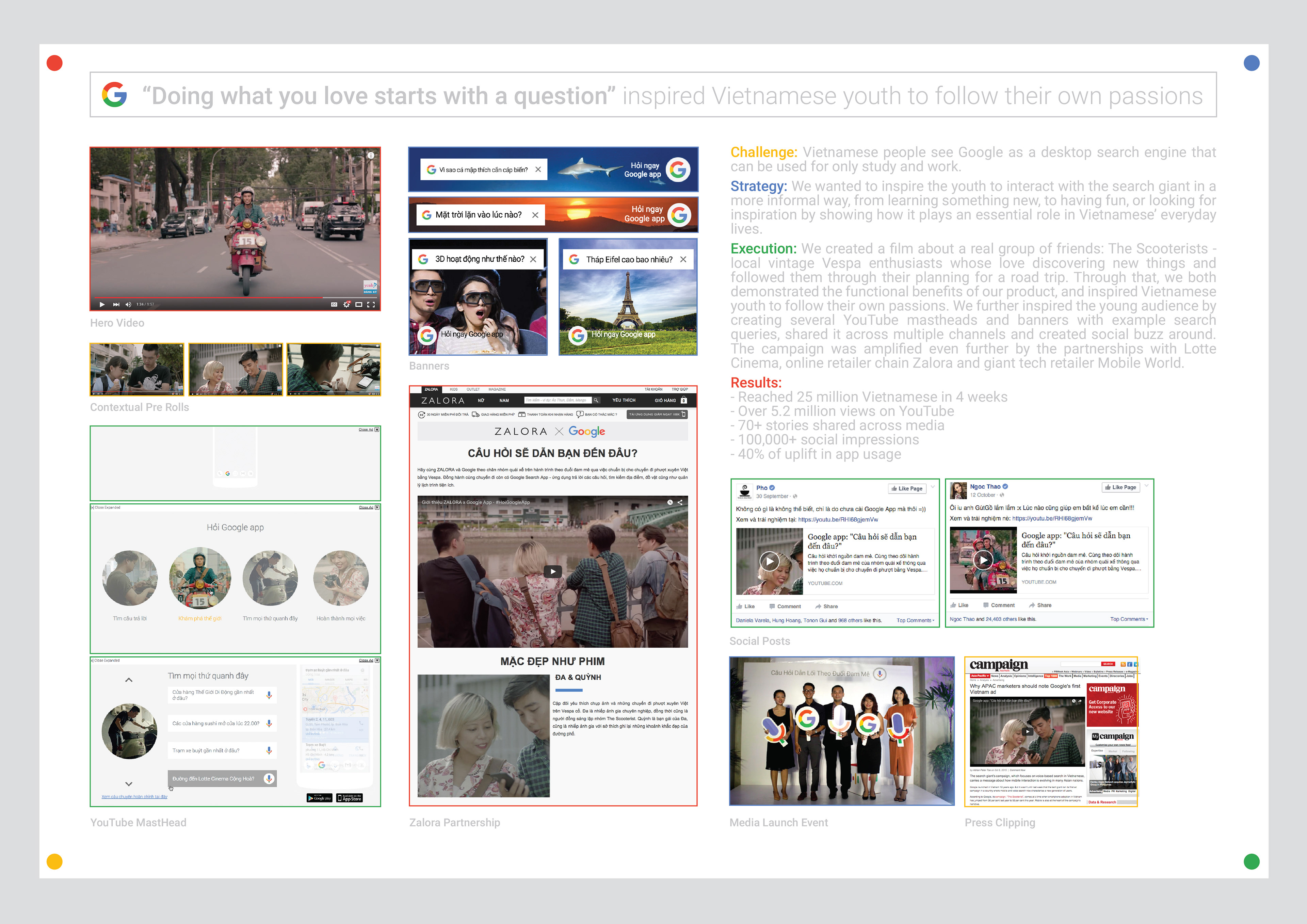Open the NỮ menu on Zalora
Viewport: 1307px width, 924px height.
click(x=481, y=400)
